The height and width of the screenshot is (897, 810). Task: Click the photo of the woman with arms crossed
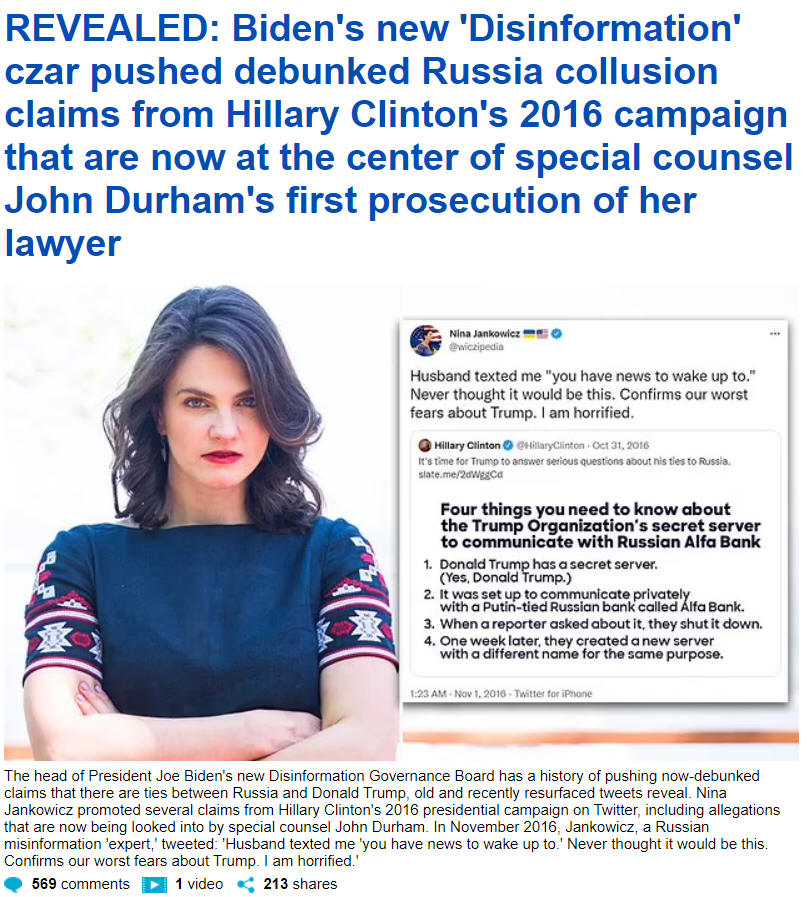[201, 522]
